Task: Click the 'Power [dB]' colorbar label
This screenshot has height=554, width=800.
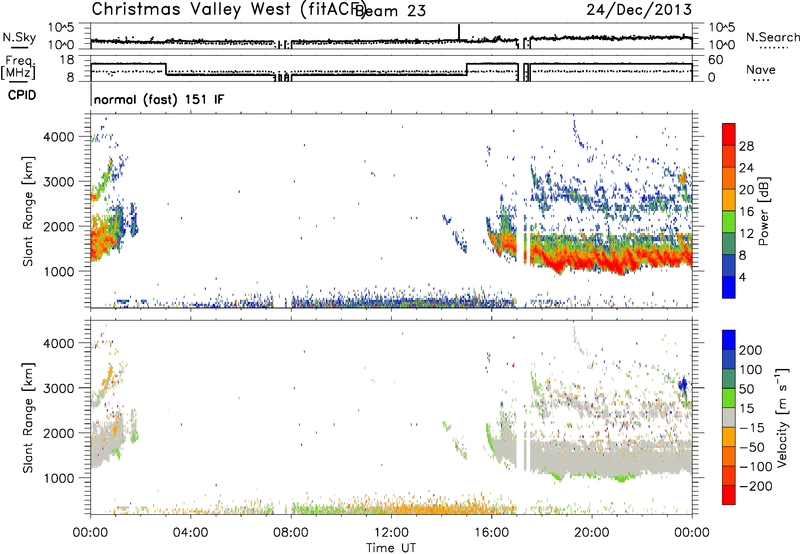Action: coord(763,211)
